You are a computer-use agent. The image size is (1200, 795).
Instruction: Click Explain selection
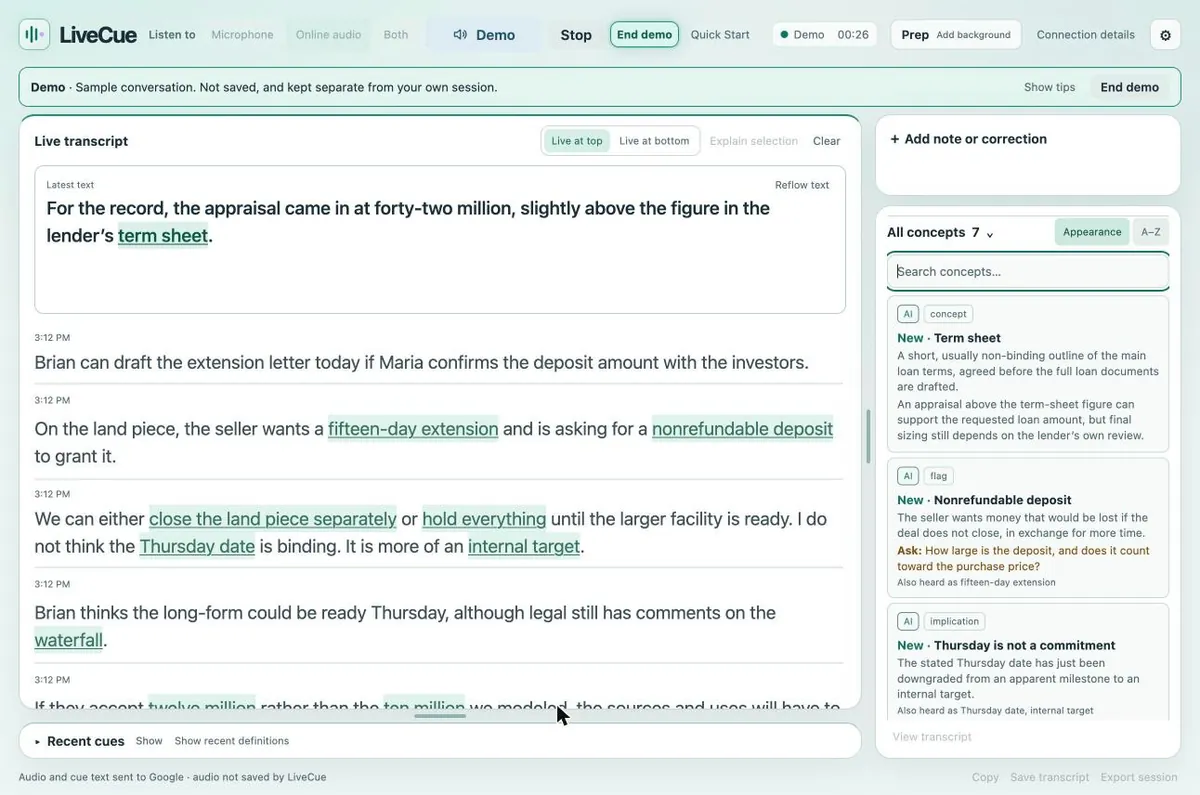click(754, 141)
